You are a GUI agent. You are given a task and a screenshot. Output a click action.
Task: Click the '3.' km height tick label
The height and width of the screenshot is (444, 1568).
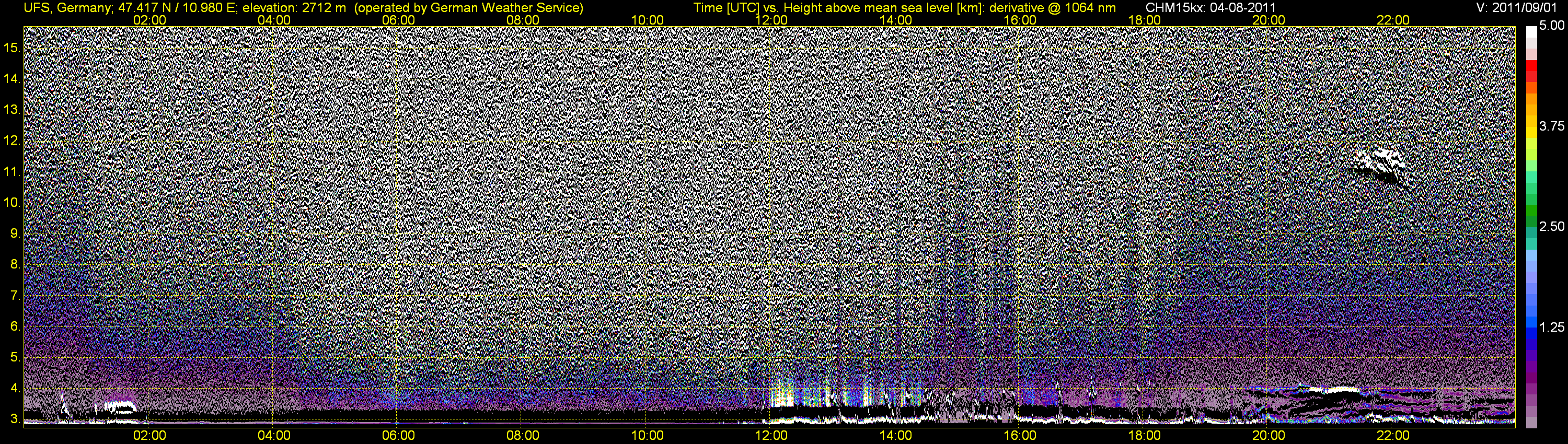click(x=15, y=419)
